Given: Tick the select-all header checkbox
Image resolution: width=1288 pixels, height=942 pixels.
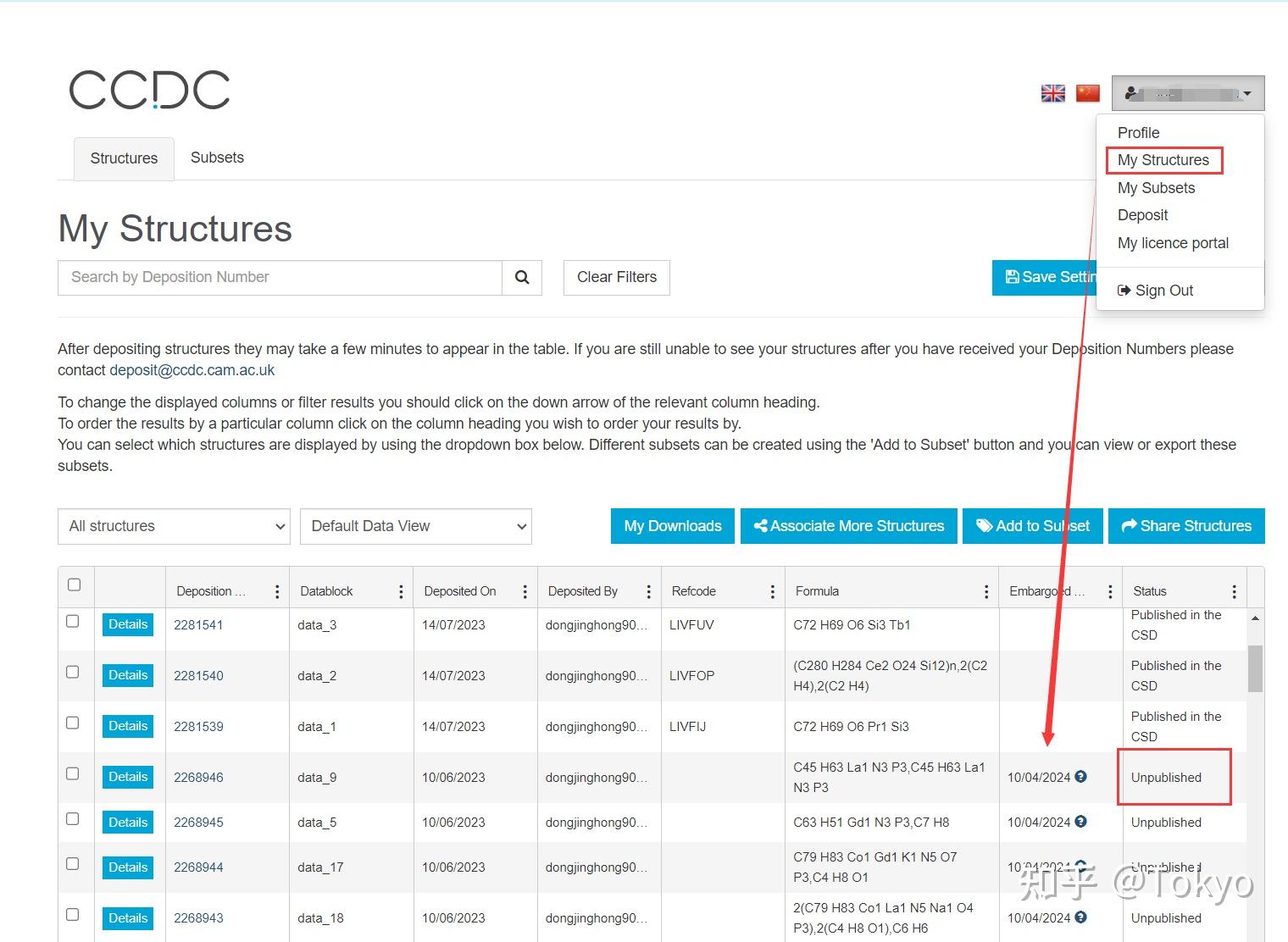Looking at the screenshot, I should (x=75, y=585).
